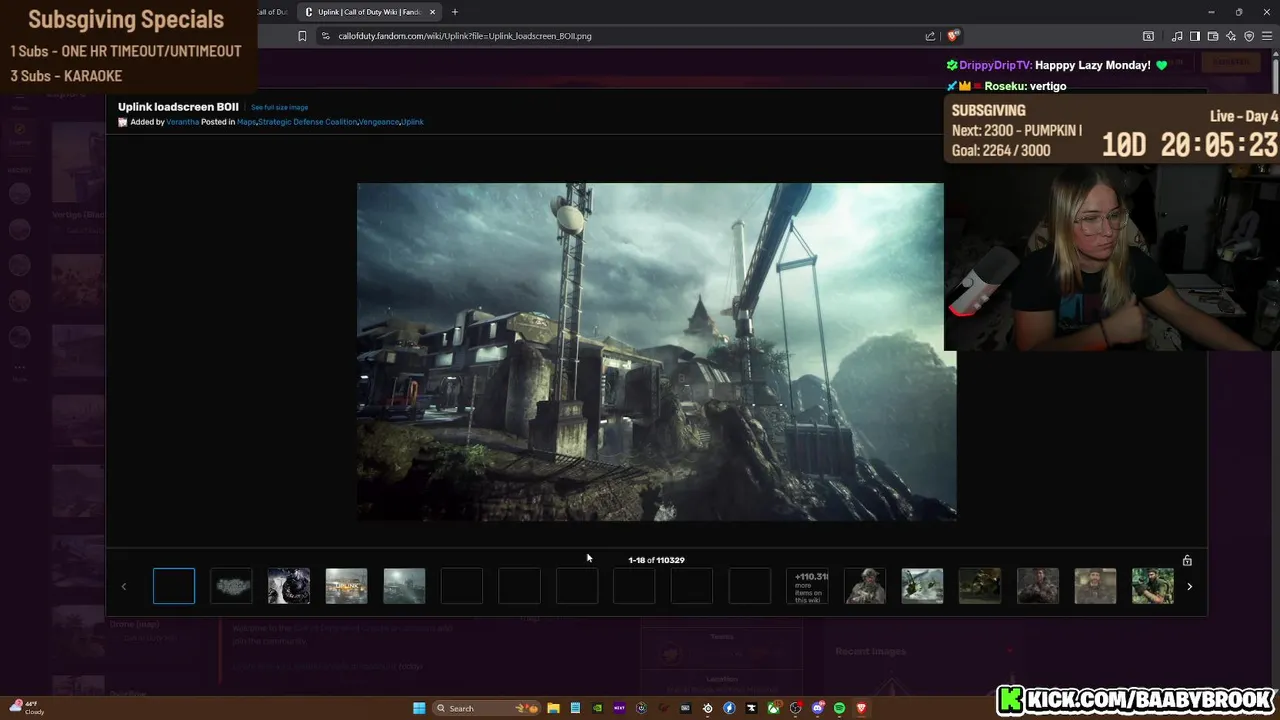Open the Brave playlist music icon
This screenshot has height=720, width=1280.
[1177, 36]
